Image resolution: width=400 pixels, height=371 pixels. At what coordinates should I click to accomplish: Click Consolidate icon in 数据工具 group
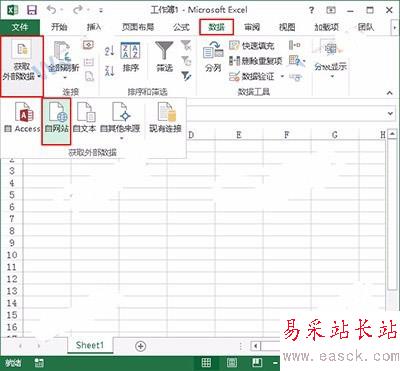[295, 45]
